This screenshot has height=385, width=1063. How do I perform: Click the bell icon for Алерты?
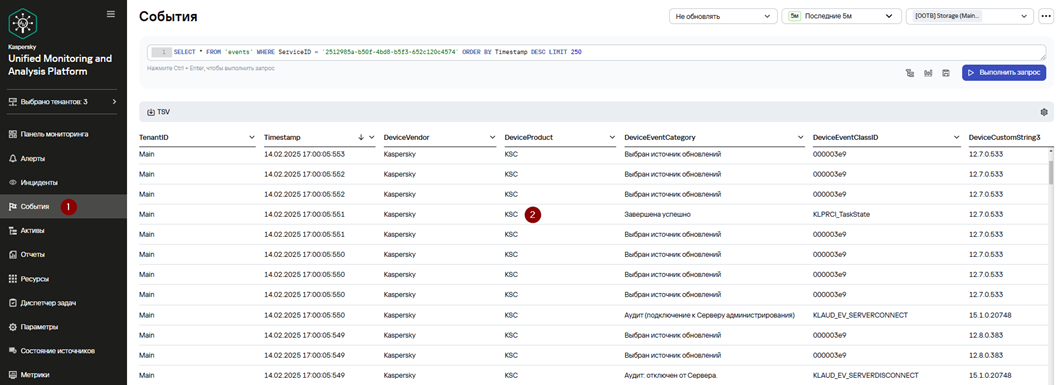(x=12, y=159)
